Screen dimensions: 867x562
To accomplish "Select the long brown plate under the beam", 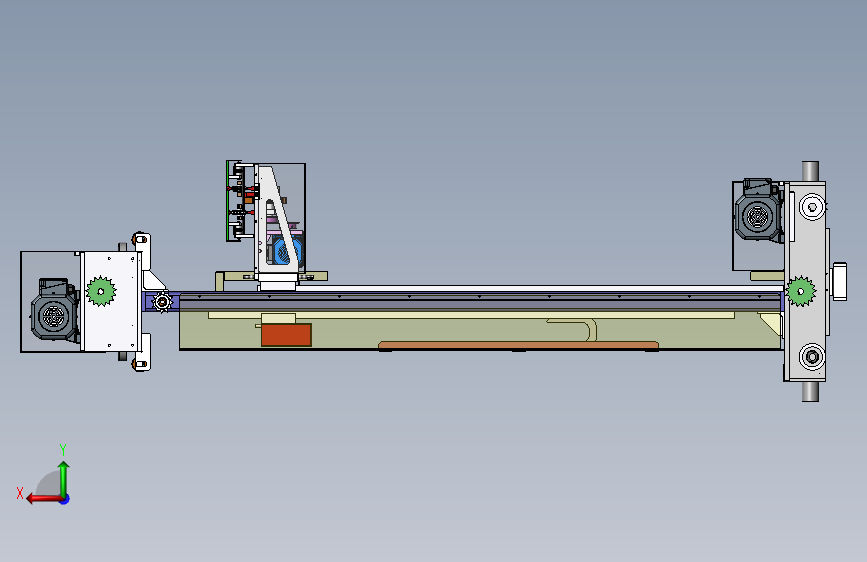I will 518,346.
